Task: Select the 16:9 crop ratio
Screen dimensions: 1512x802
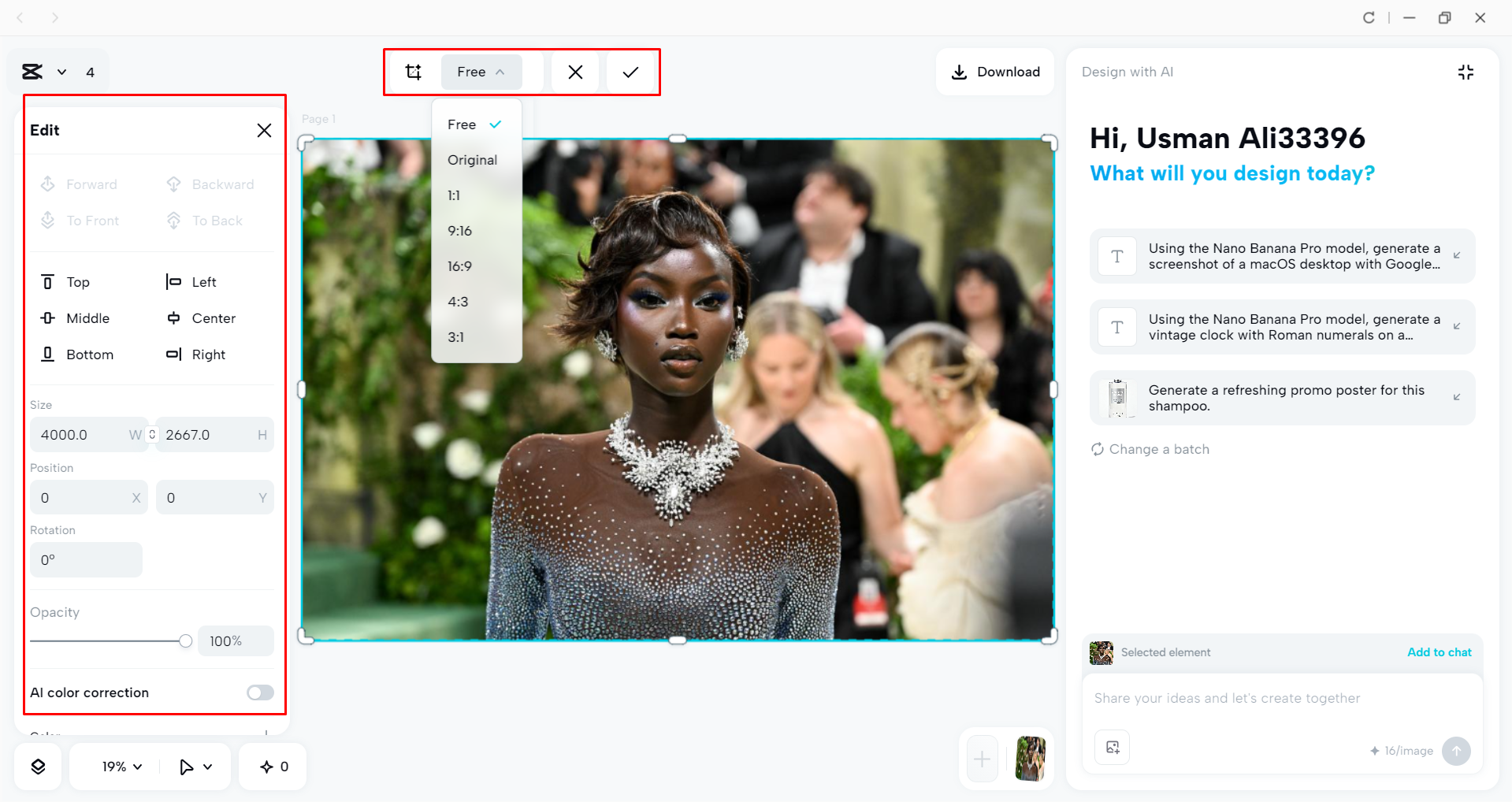Action: [477, 266]
